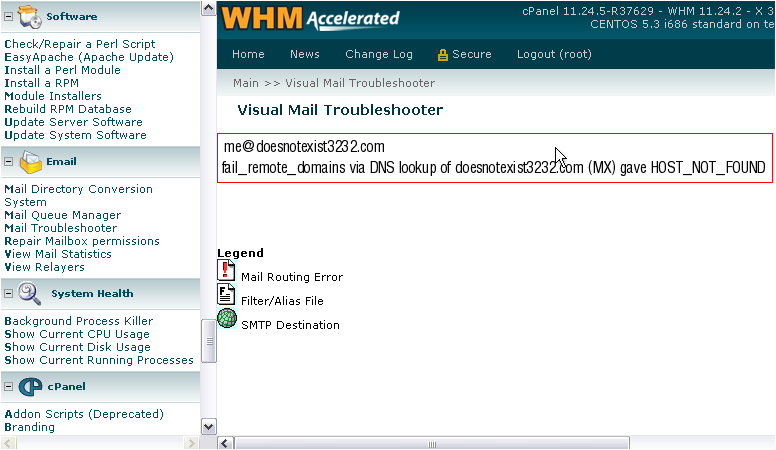776x450 pixels.
Task: Click the Filter/Alias File legend icon
Action: (x=226, y=295)
